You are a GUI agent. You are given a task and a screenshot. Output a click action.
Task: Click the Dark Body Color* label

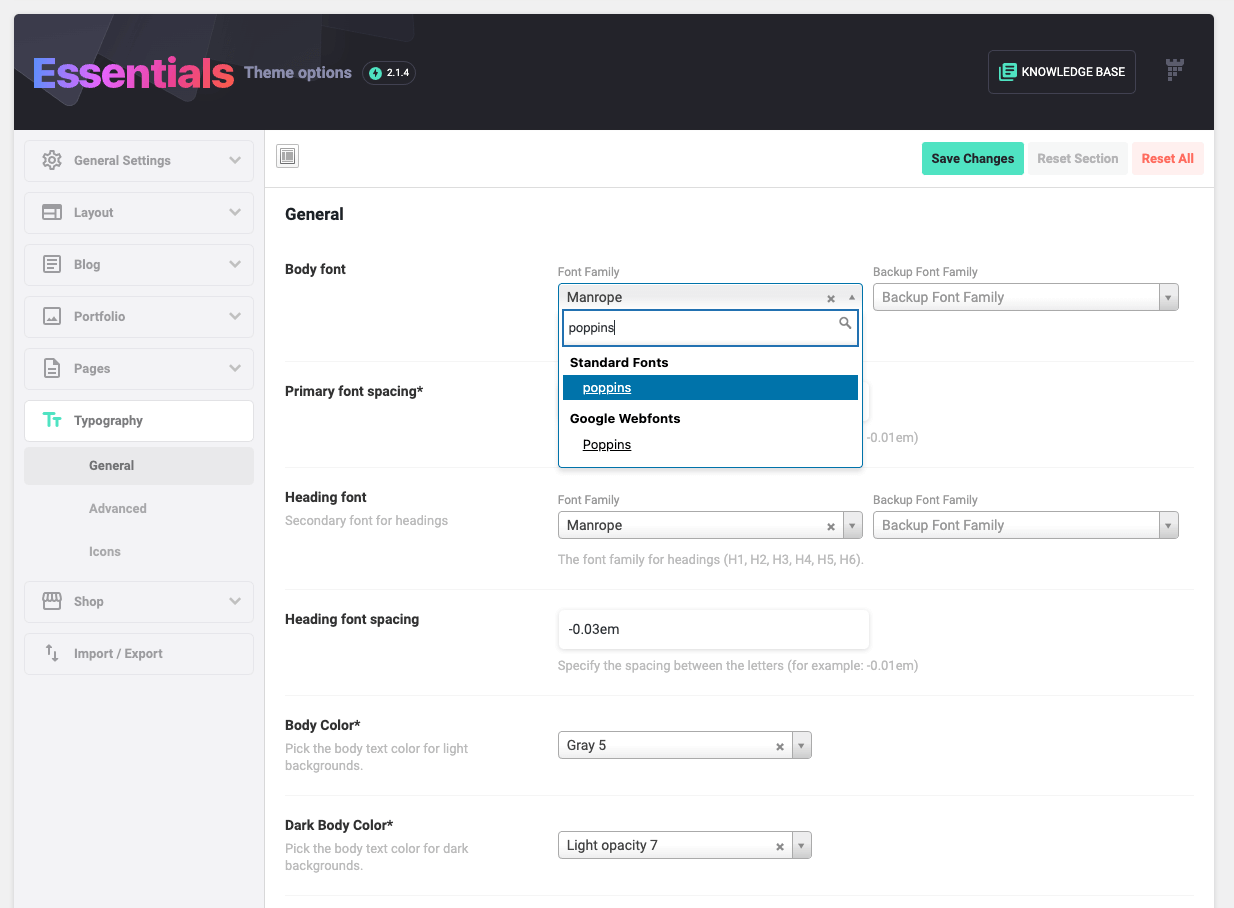(x=339, y=825)
